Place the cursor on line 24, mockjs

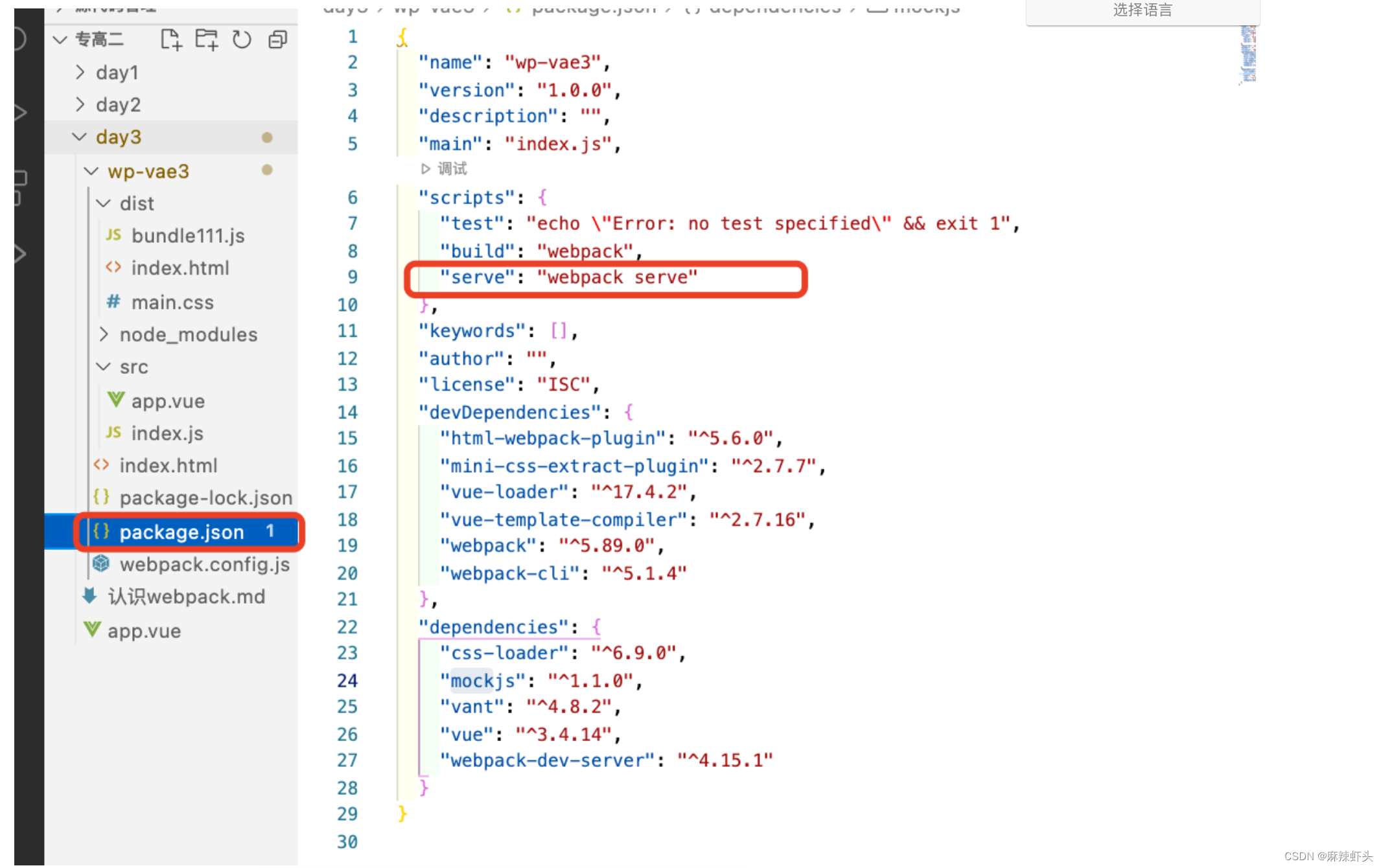(483, 681)
